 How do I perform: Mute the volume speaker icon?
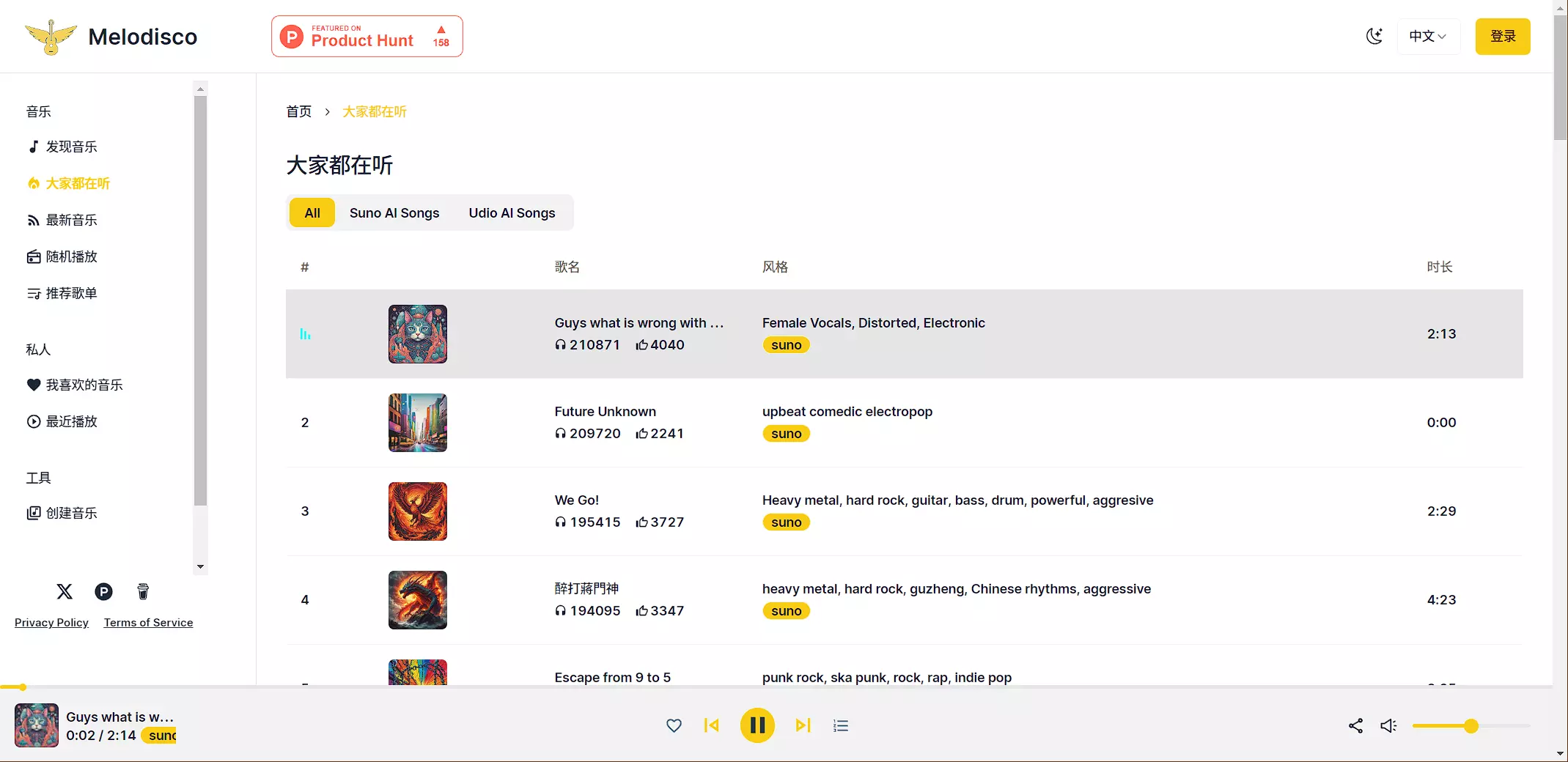(x=1388, y=725)
